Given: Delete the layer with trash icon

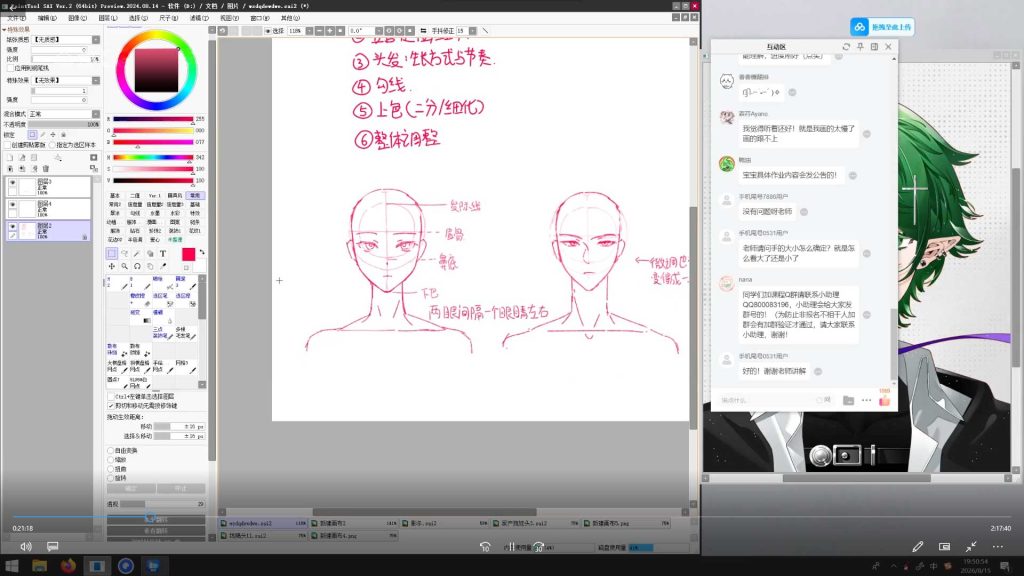Looking at the screenshot, I should pos(46,168).
